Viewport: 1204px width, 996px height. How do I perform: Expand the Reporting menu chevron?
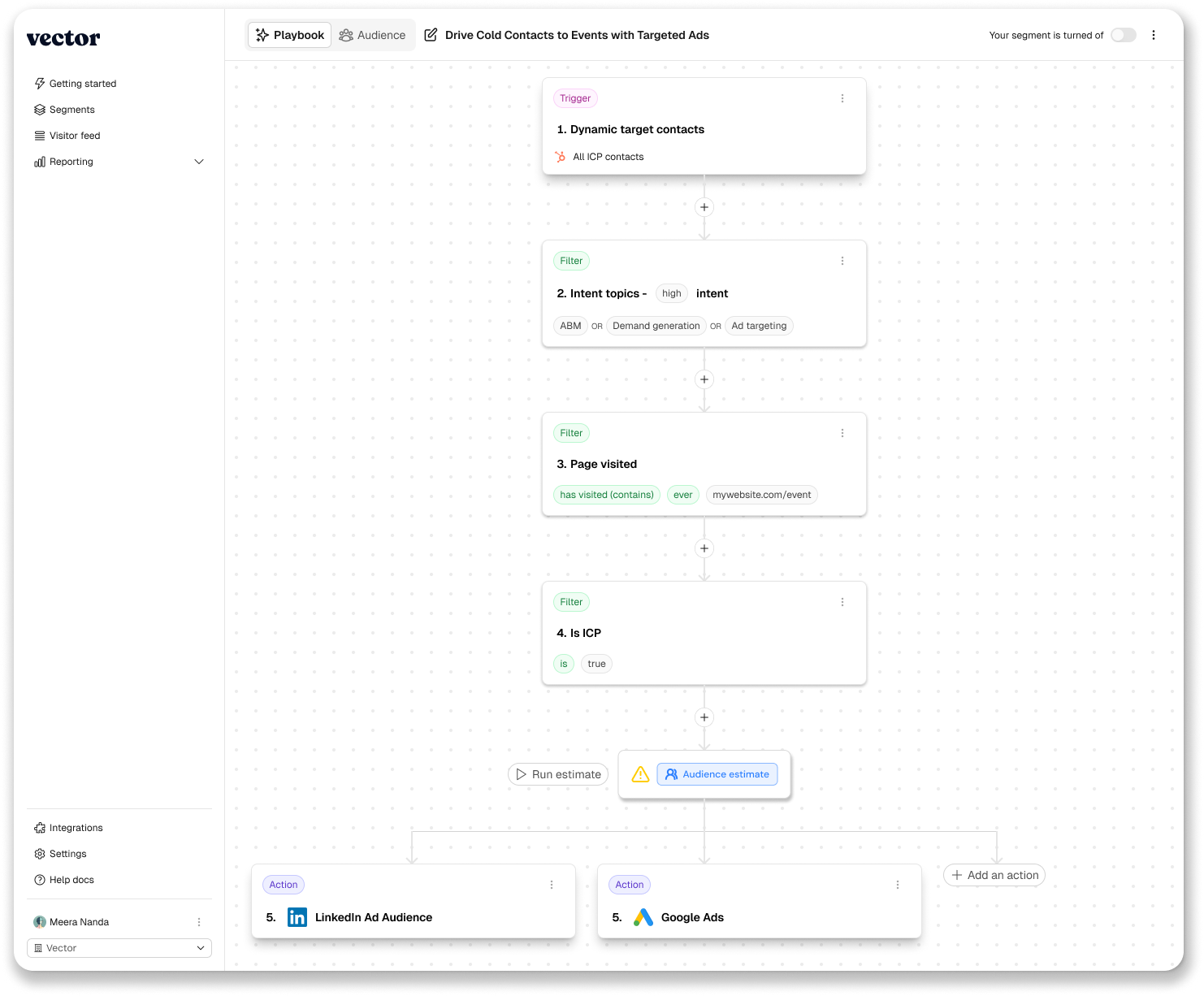click(x=199, y=162)
